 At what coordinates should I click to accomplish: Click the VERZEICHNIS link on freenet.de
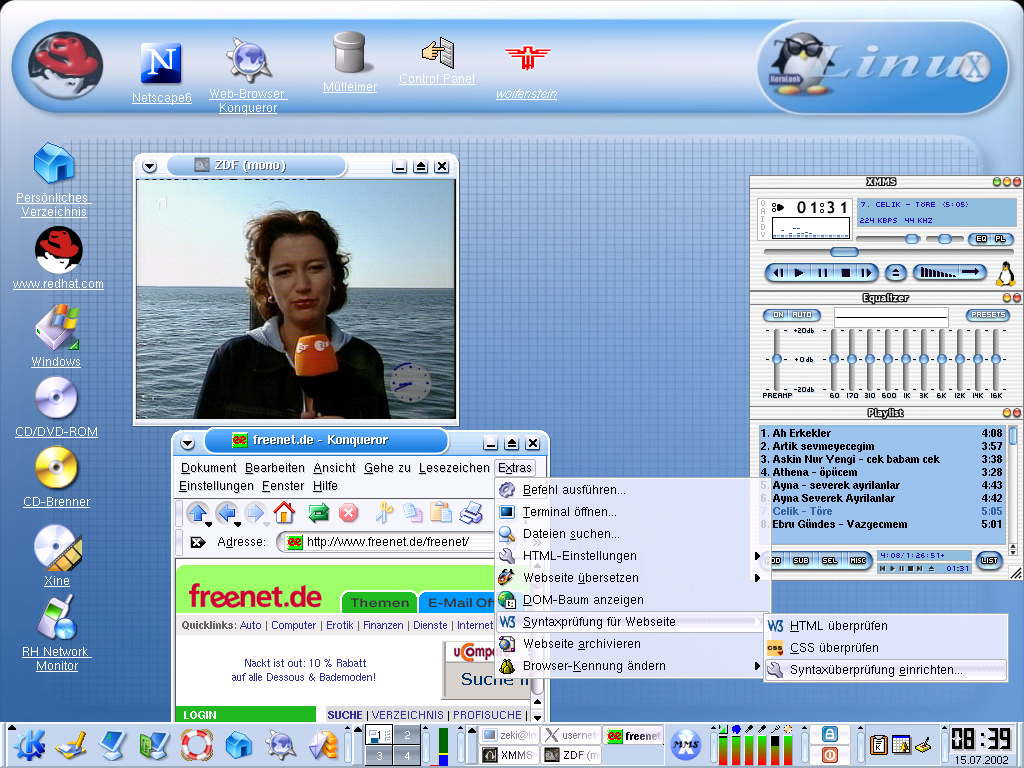point(407,715)
